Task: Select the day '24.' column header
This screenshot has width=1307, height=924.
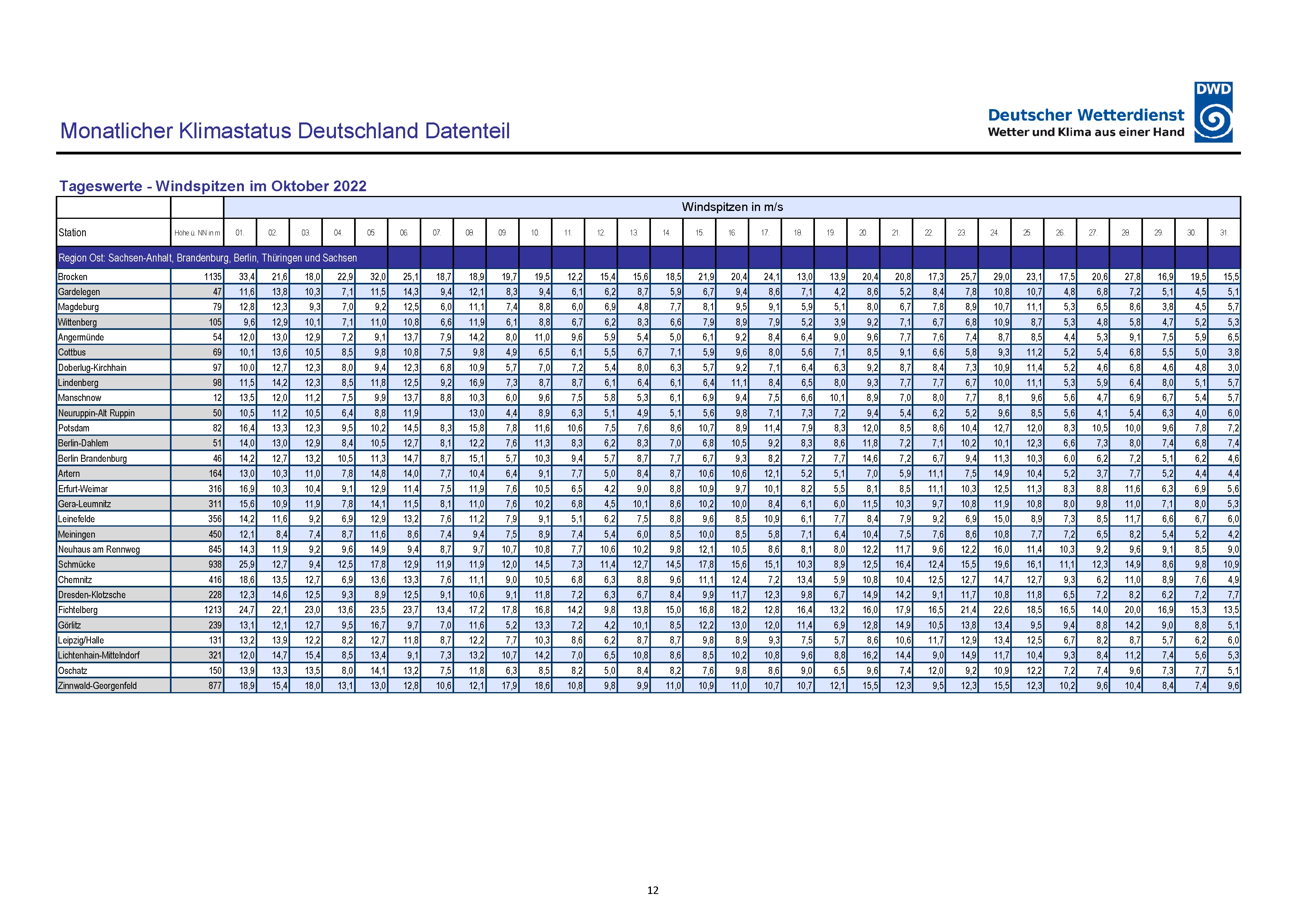Action: (994, 233)
